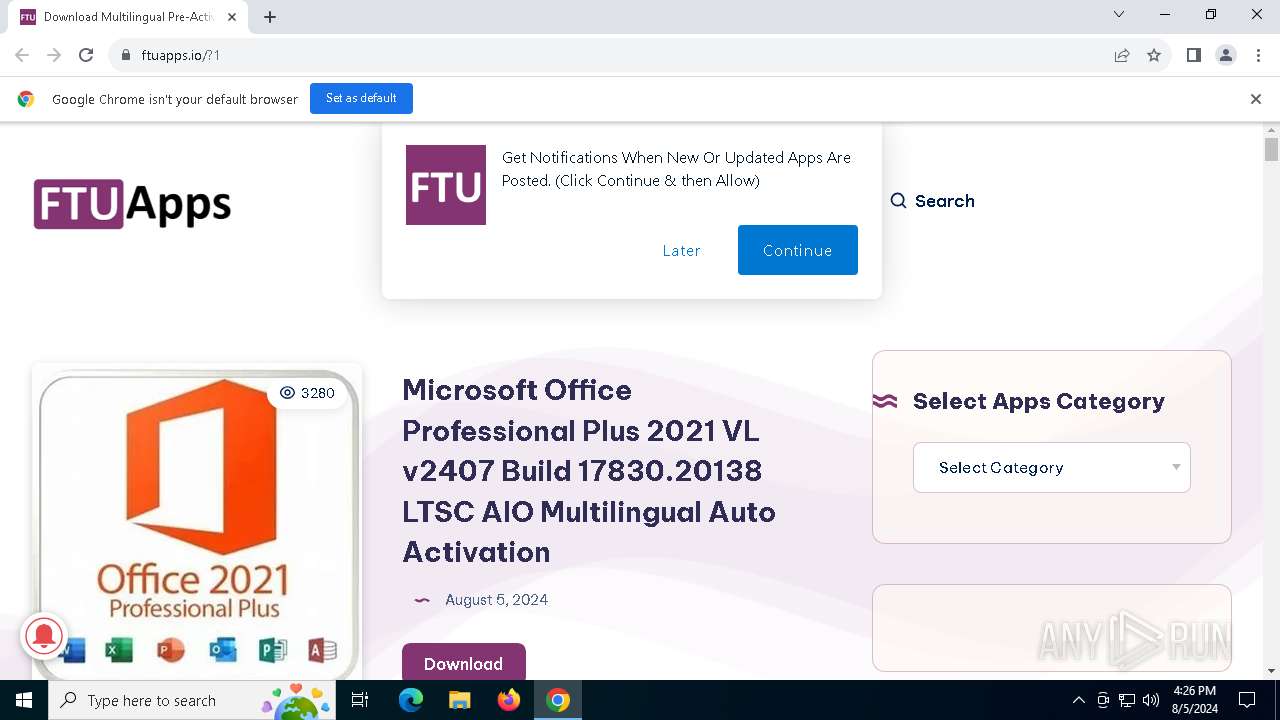Launch Microsoft Edge from the taskbar
This screenshot has width=1280, height=720.
click(x=411, y=700)
